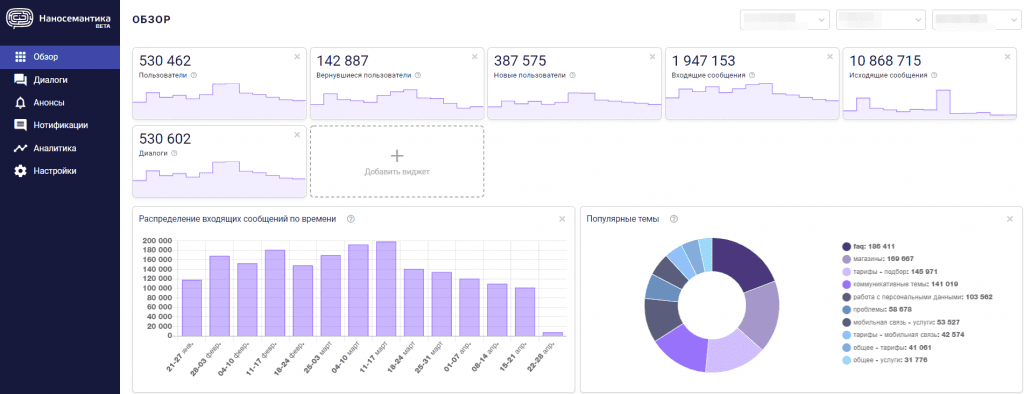Click the 530 462 users value
Screen dimensions: 1024x394
tap(165, 61)
